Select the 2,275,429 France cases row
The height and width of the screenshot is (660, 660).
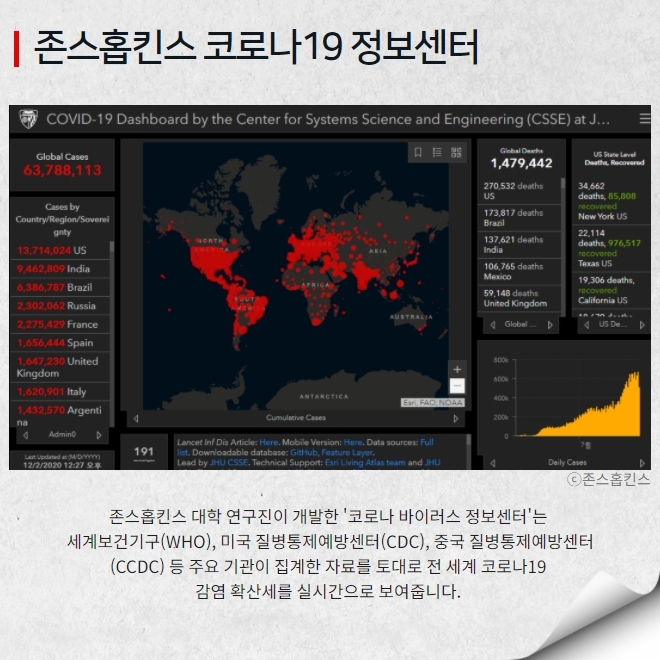[x=60, y=325]
